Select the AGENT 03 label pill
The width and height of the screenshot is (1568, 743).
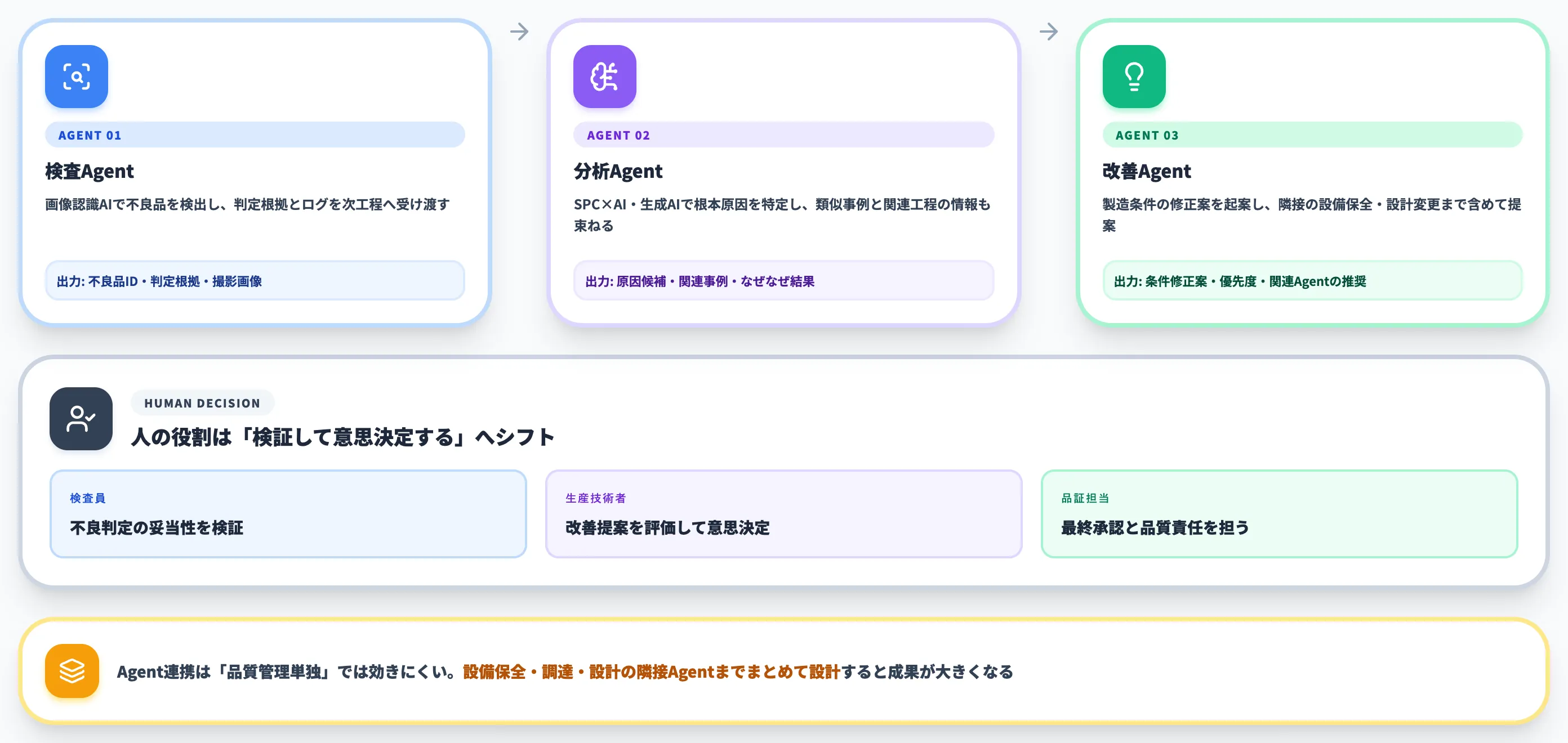pos(1312,135)
